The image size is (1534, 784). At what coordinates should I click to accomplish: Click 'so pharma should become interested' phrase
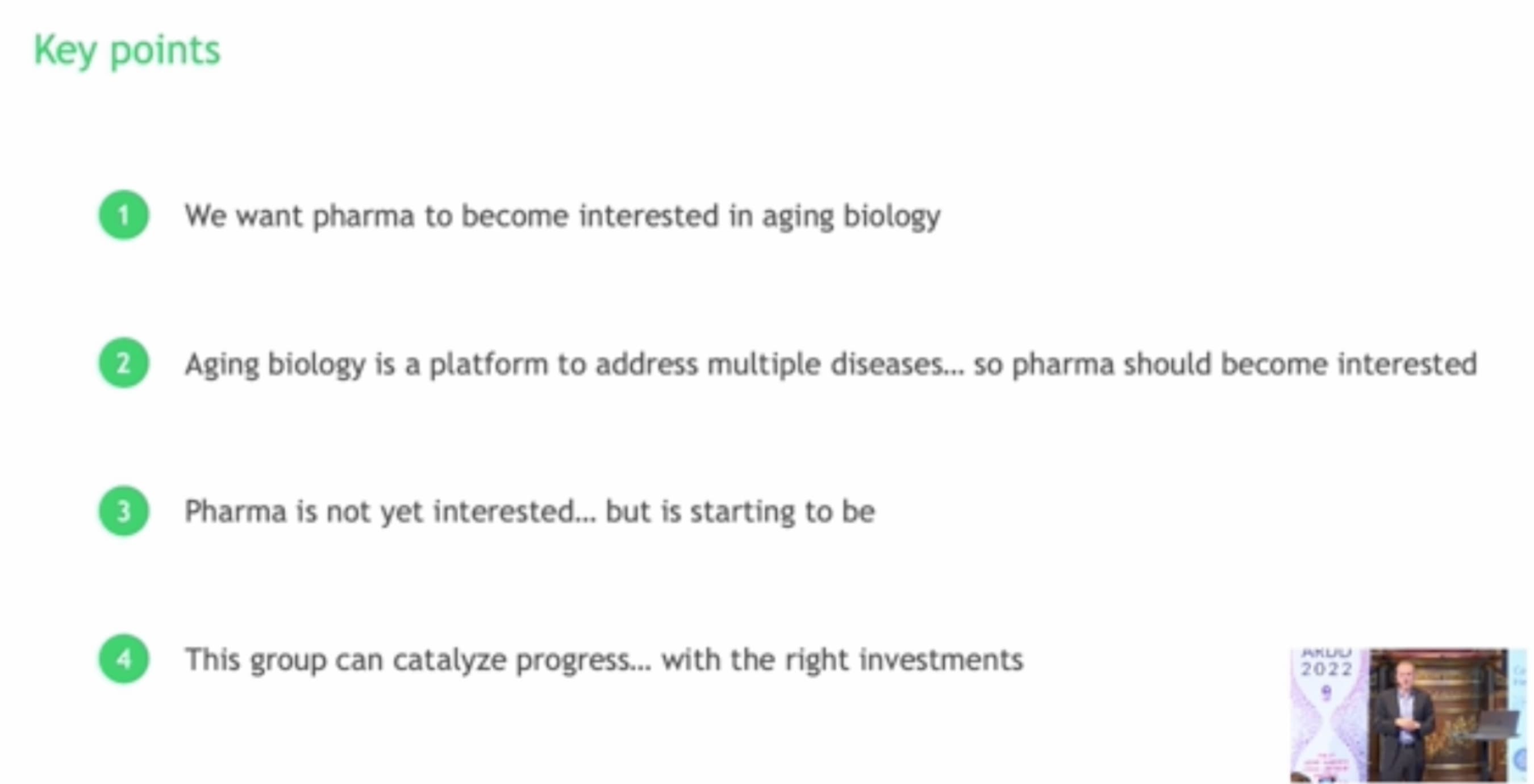(x=1225, y=364)
